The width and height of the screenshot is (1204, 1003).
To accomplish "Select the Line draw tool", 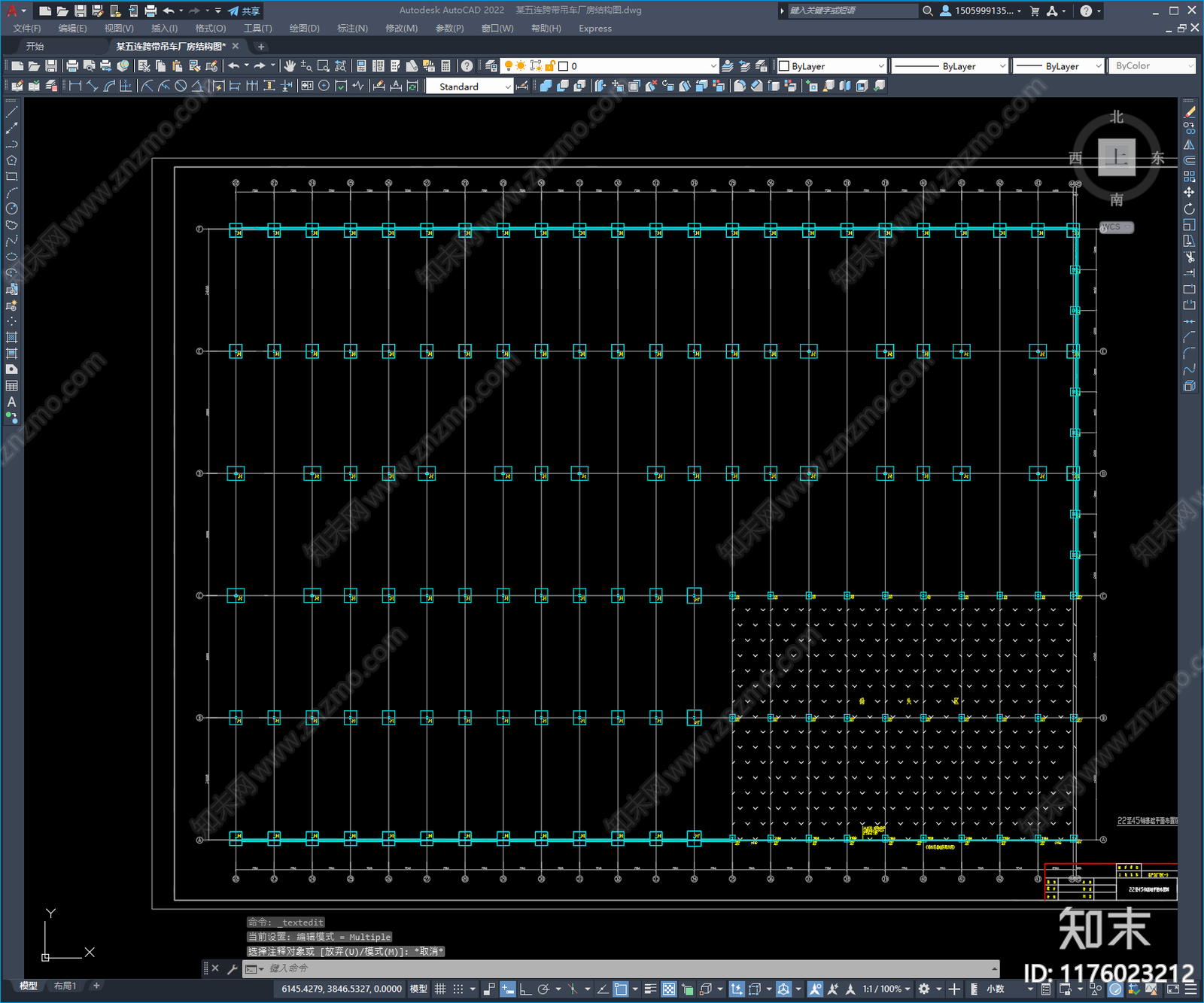I will point(11,112).
